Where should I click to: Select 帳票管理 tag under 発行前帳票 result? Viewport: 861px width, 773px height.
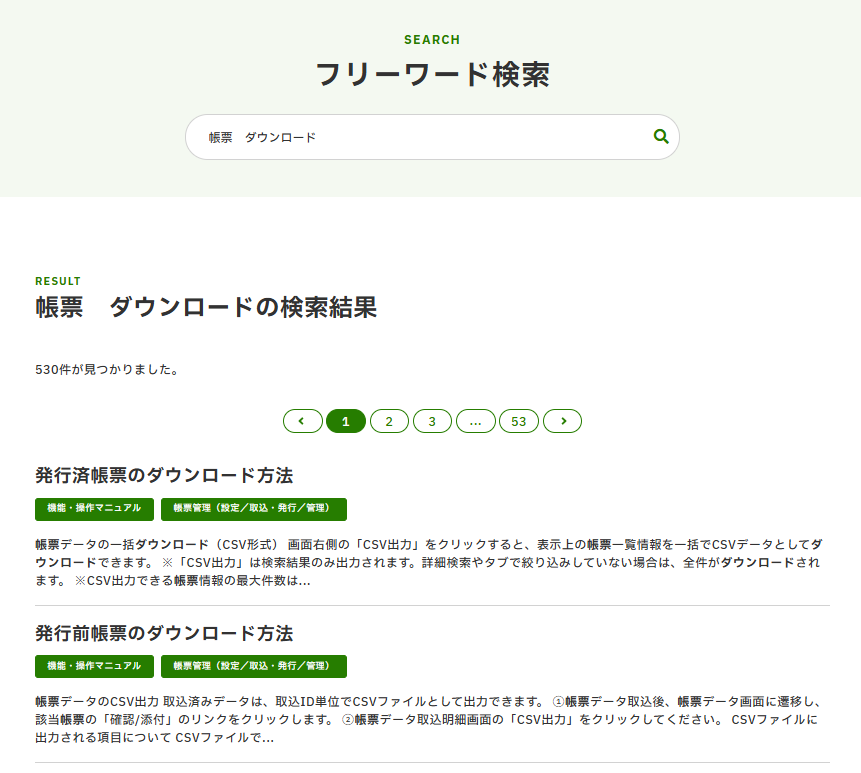[x=254, y=666]
